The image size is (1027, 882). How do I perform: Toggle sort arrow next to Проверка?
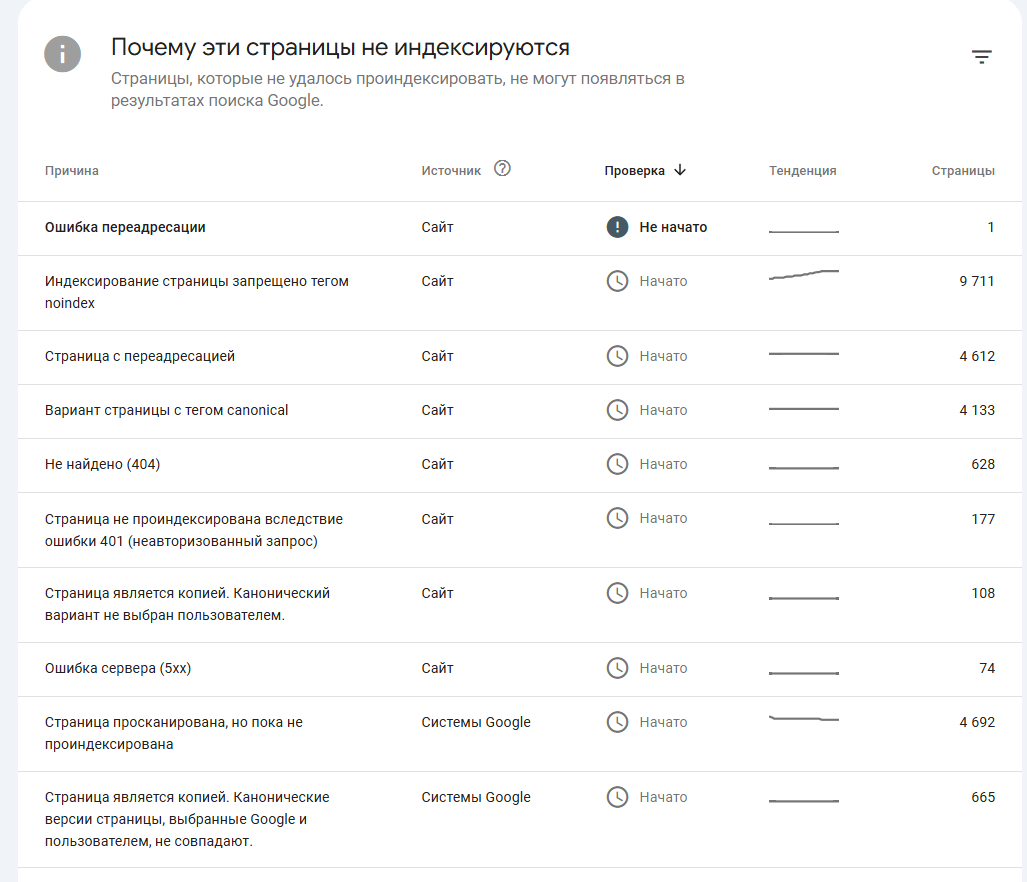pyautogui.click(x=681, y=170)
